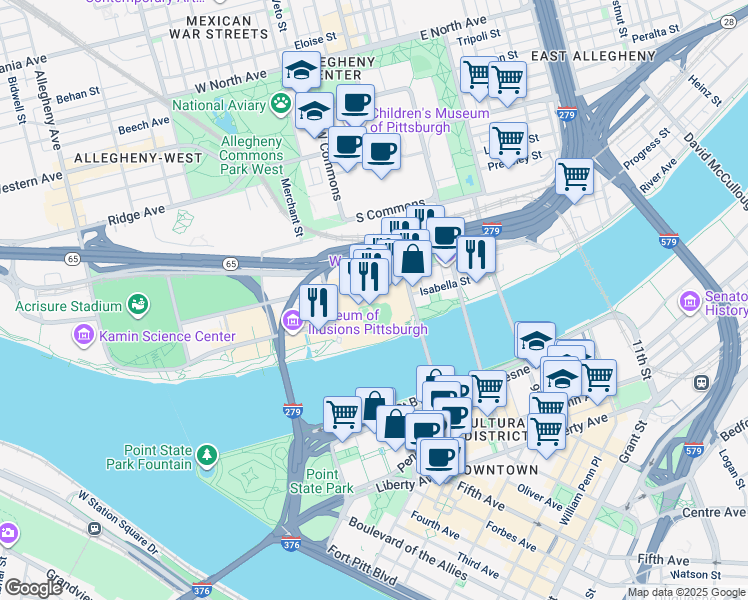Open the restaurant marker by Museum of Illusions

pos(319,304)
